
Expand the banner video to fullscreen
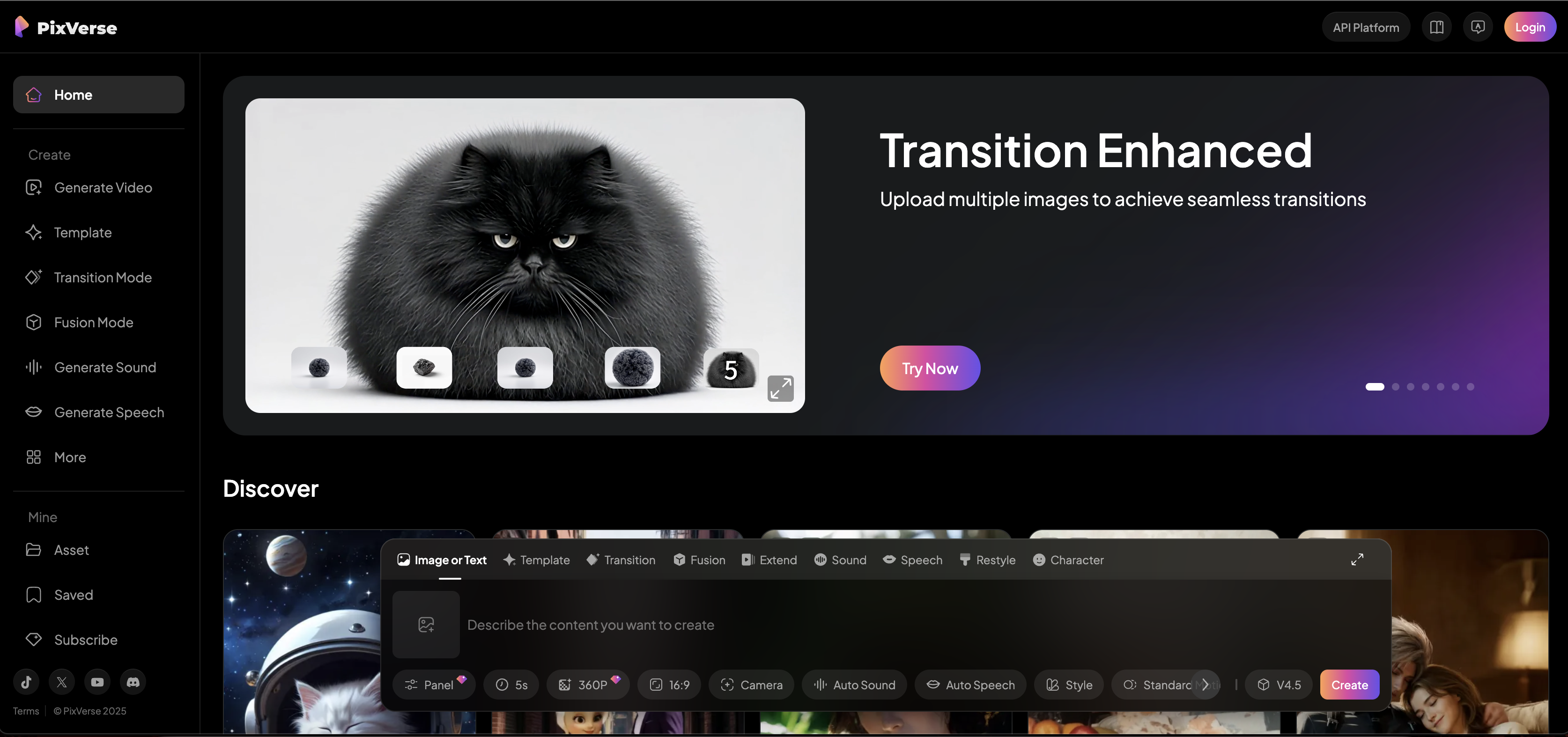pyautogui.click(x=780, y=388)
